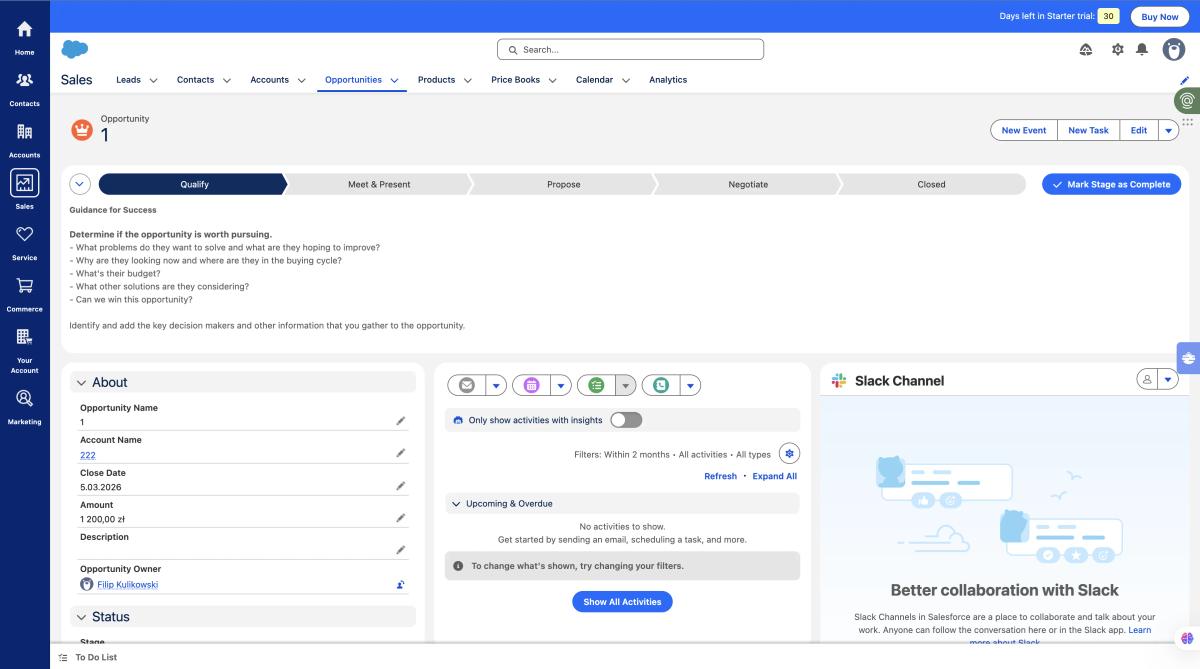
Task: Switch to the Leads tab
Action: tap(128, 80)
